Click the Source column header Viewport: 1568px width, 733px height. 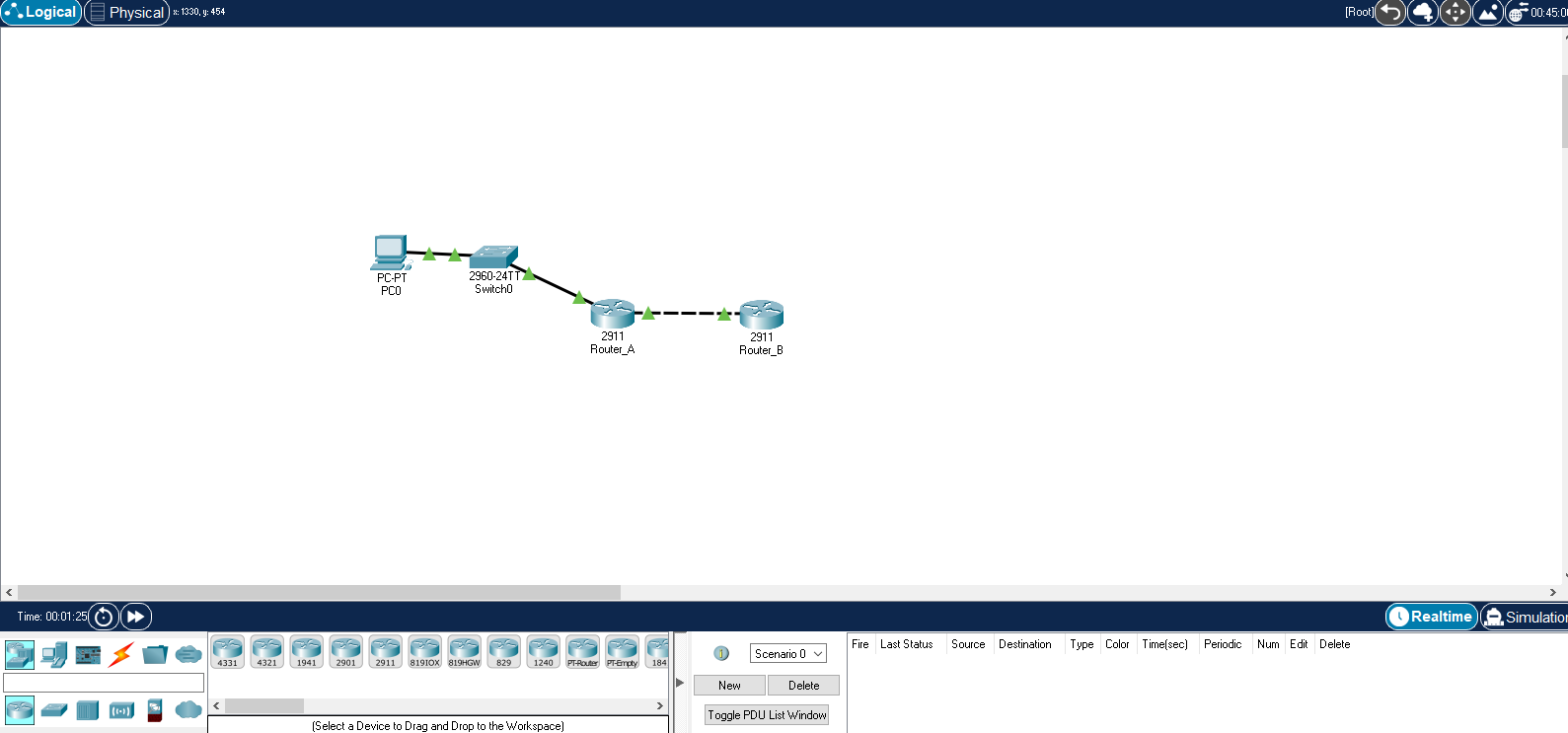coord(968,644)
